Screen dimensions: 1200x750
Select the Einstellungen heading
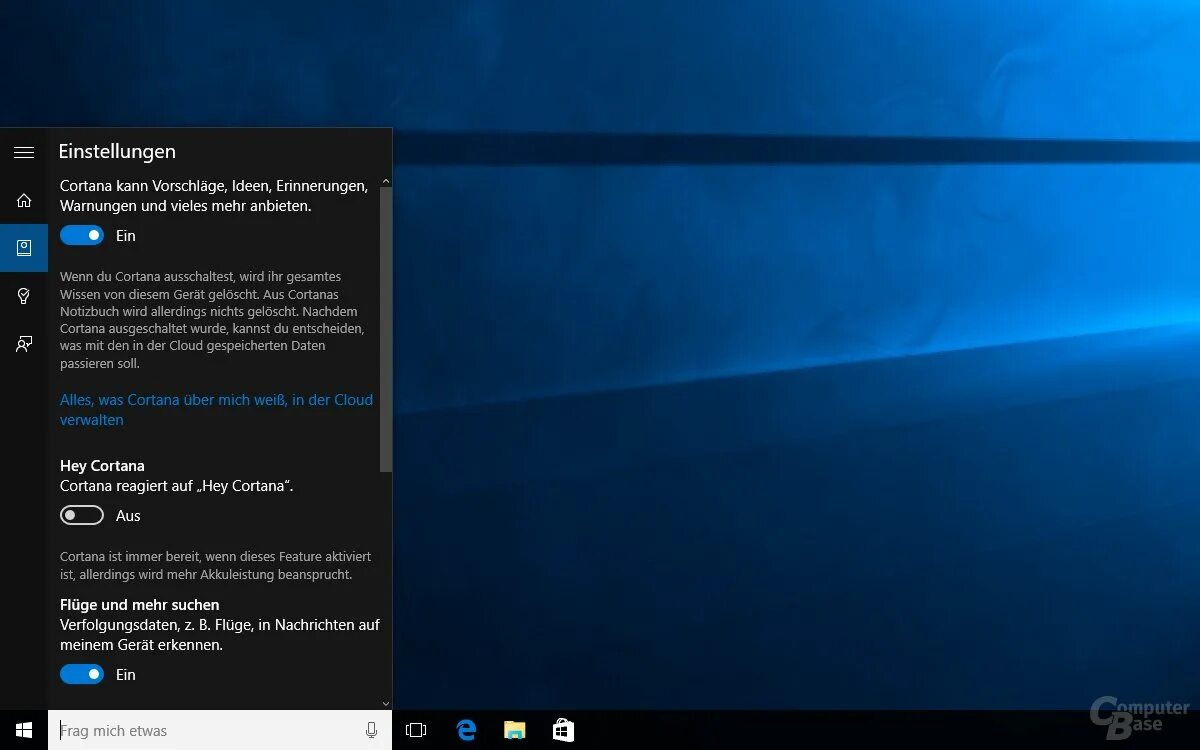pos(117,152)
